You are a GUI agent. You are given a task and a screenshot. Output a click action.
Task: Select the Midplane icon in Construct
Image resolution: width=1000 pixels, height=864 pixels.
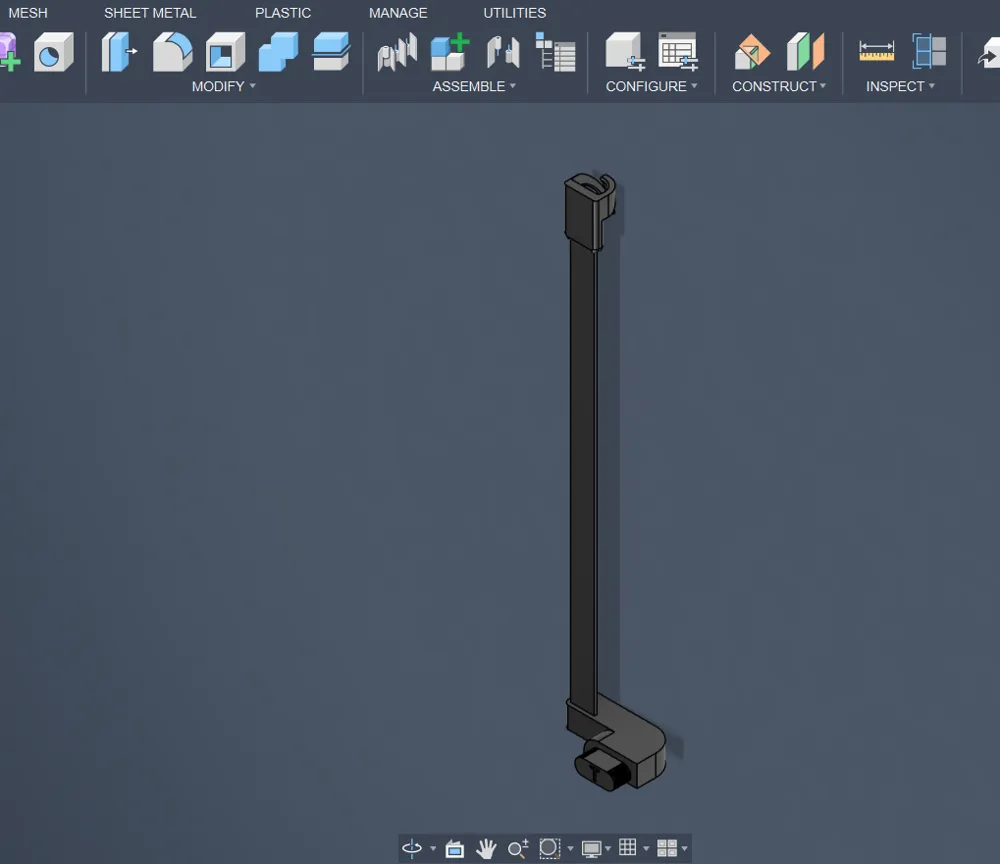coord(805,52)
